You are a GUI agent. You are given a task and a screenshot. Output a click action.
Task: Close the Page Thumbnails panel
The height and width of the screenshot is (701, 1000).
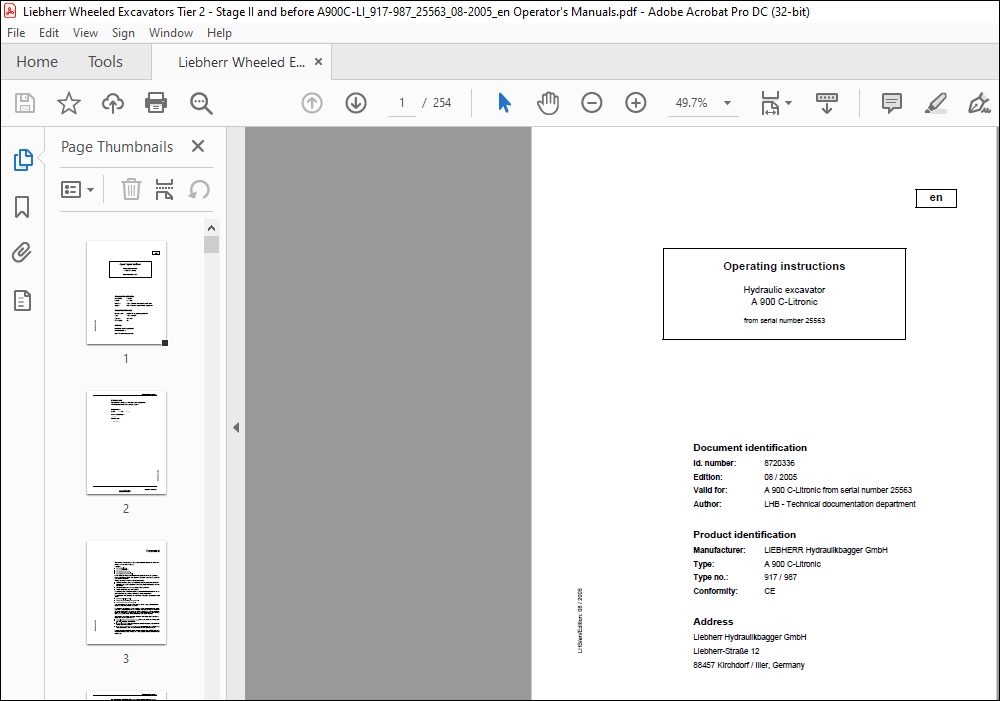coord(198,146)
